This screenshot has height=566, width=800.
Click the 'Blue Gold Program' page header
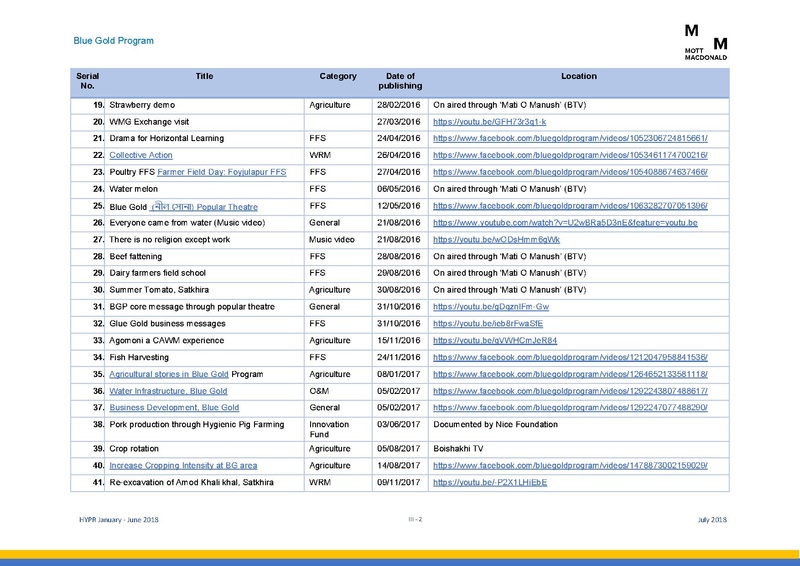pyautogui.click(x=113, y=40)
